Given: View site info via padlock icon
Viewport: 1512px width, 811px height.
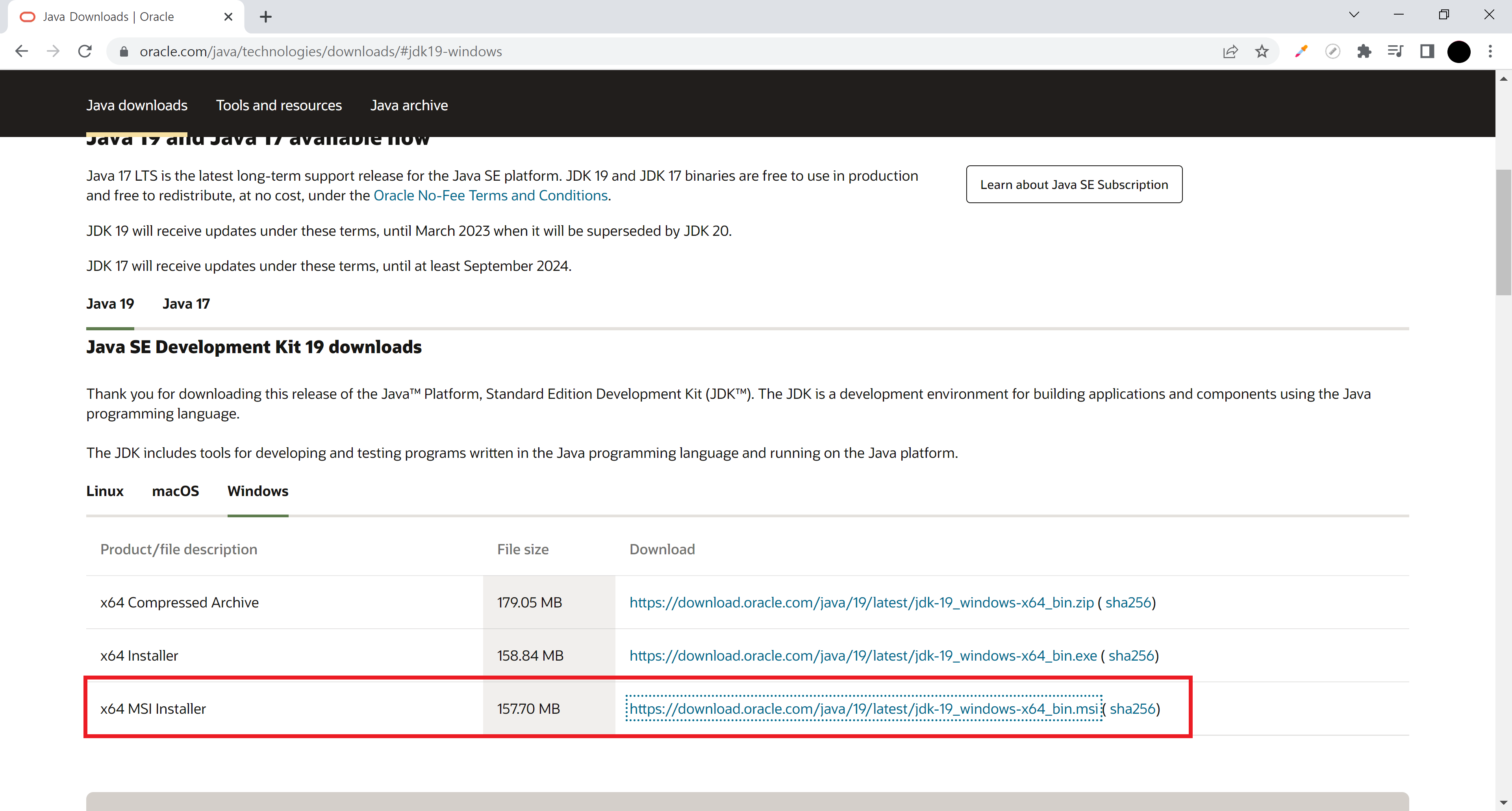Looking at the screenshot, I should coord(124,52).
